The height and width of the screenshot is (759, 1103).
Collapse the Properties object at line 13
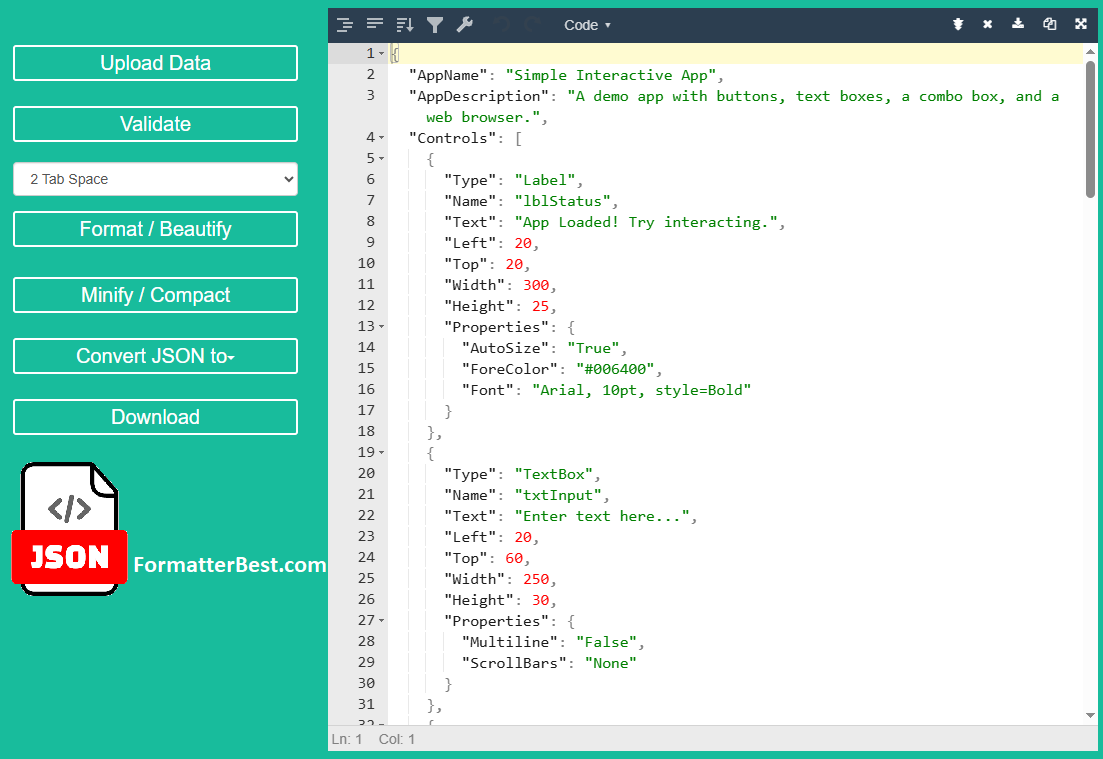pos(381,327)
